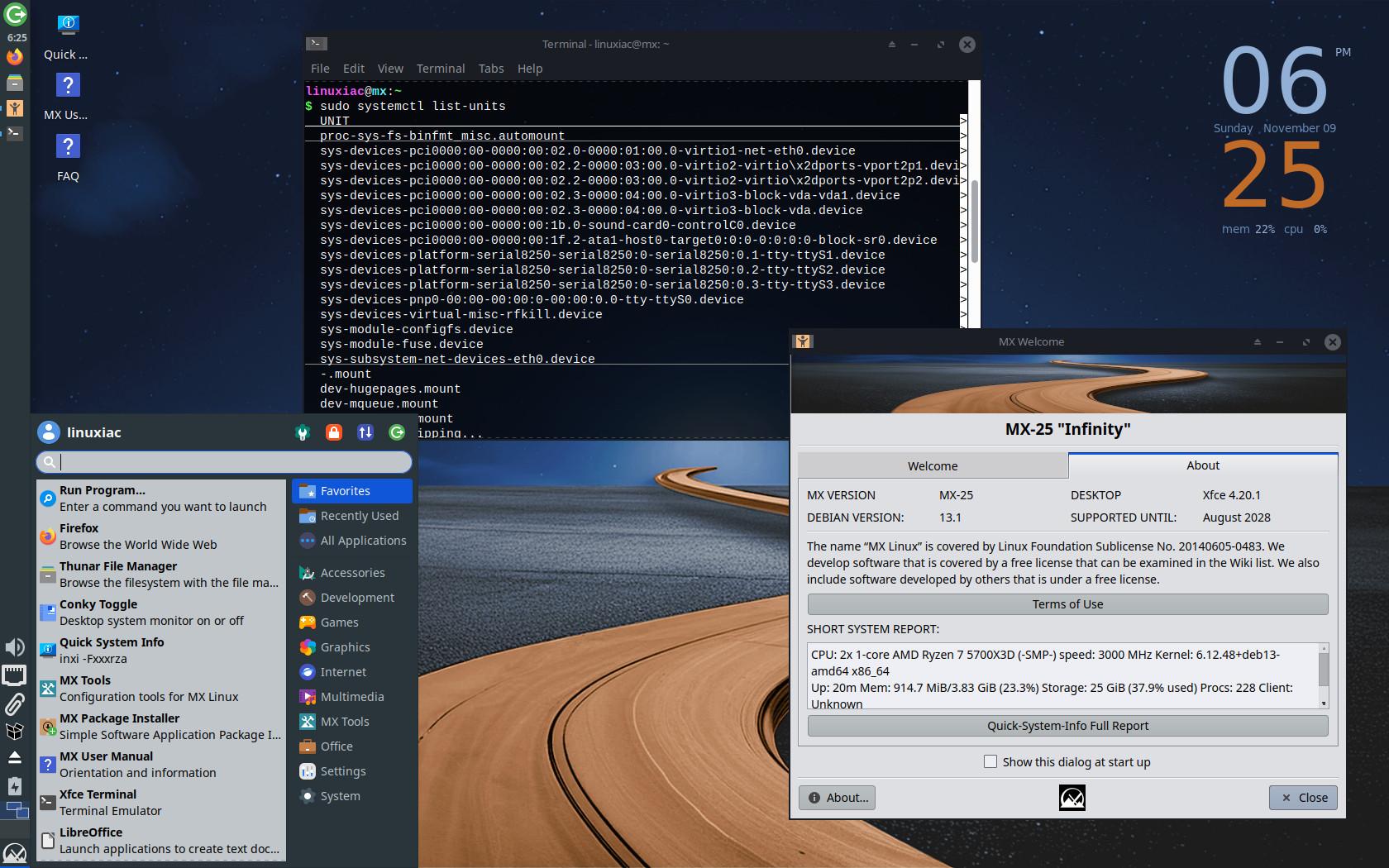The height and width of the screenshot is (868, 1389).
Task: Open the network icon in the side panel
Action: tap(14, 675)
